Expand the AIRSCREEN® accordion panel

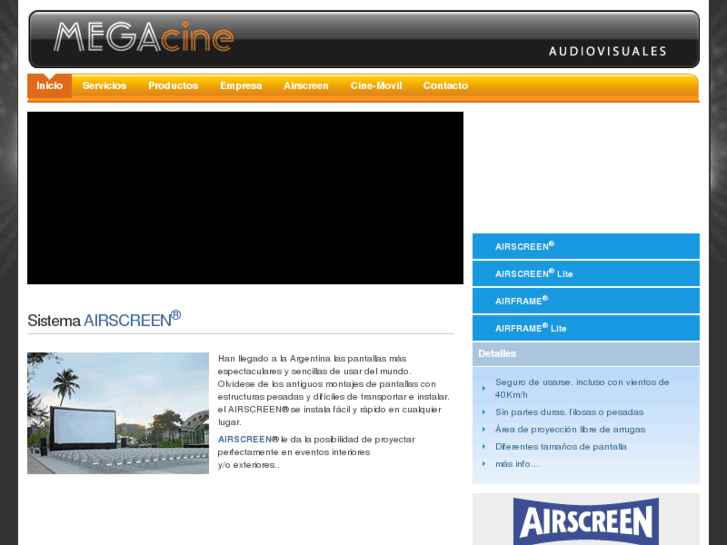pos(586,246)
